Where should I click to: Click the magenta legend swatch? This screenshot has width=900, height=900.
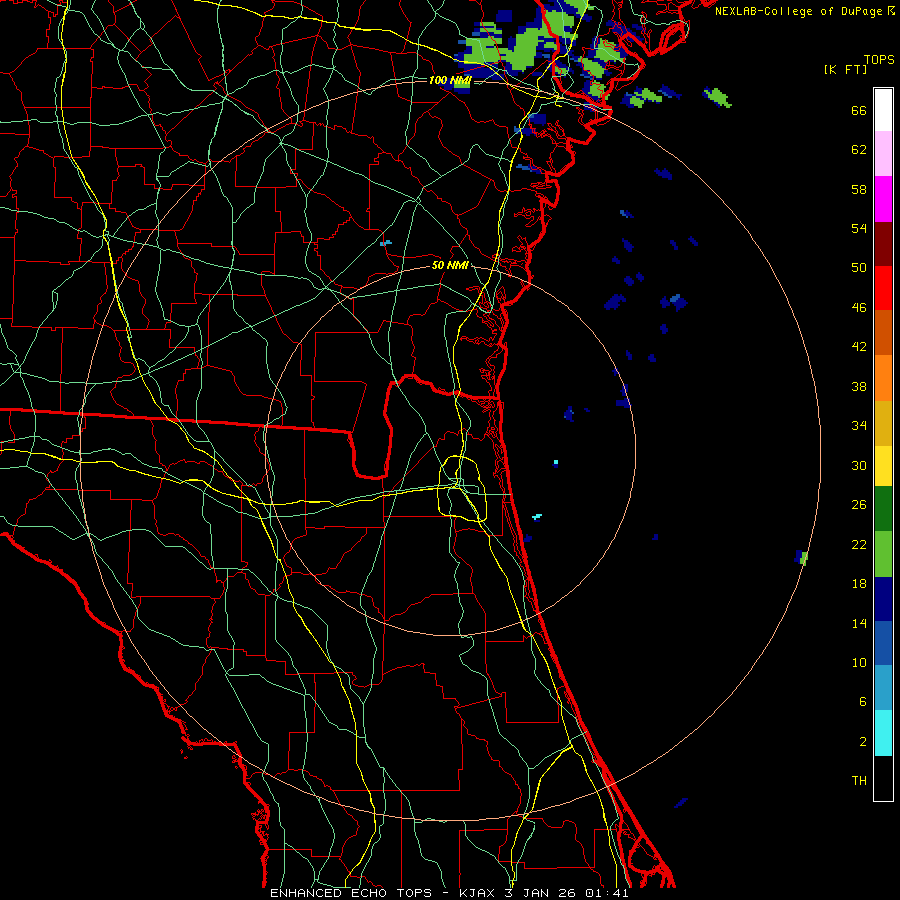click(x=883, y=199)
